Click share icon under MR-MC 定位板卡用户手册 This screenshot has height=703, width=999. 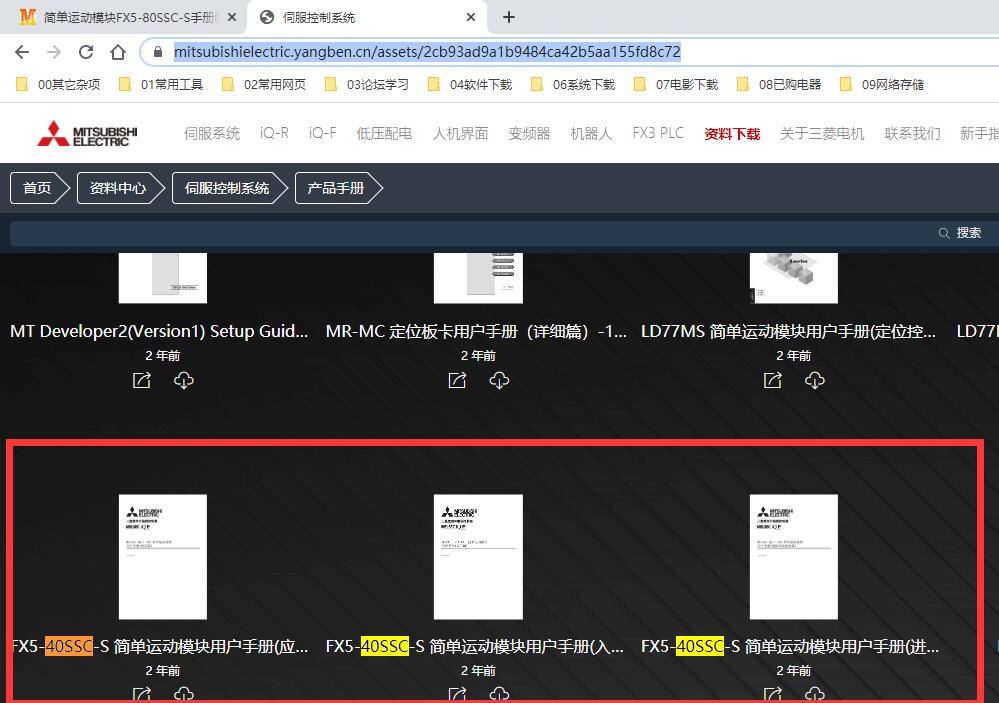coord(457,380)
